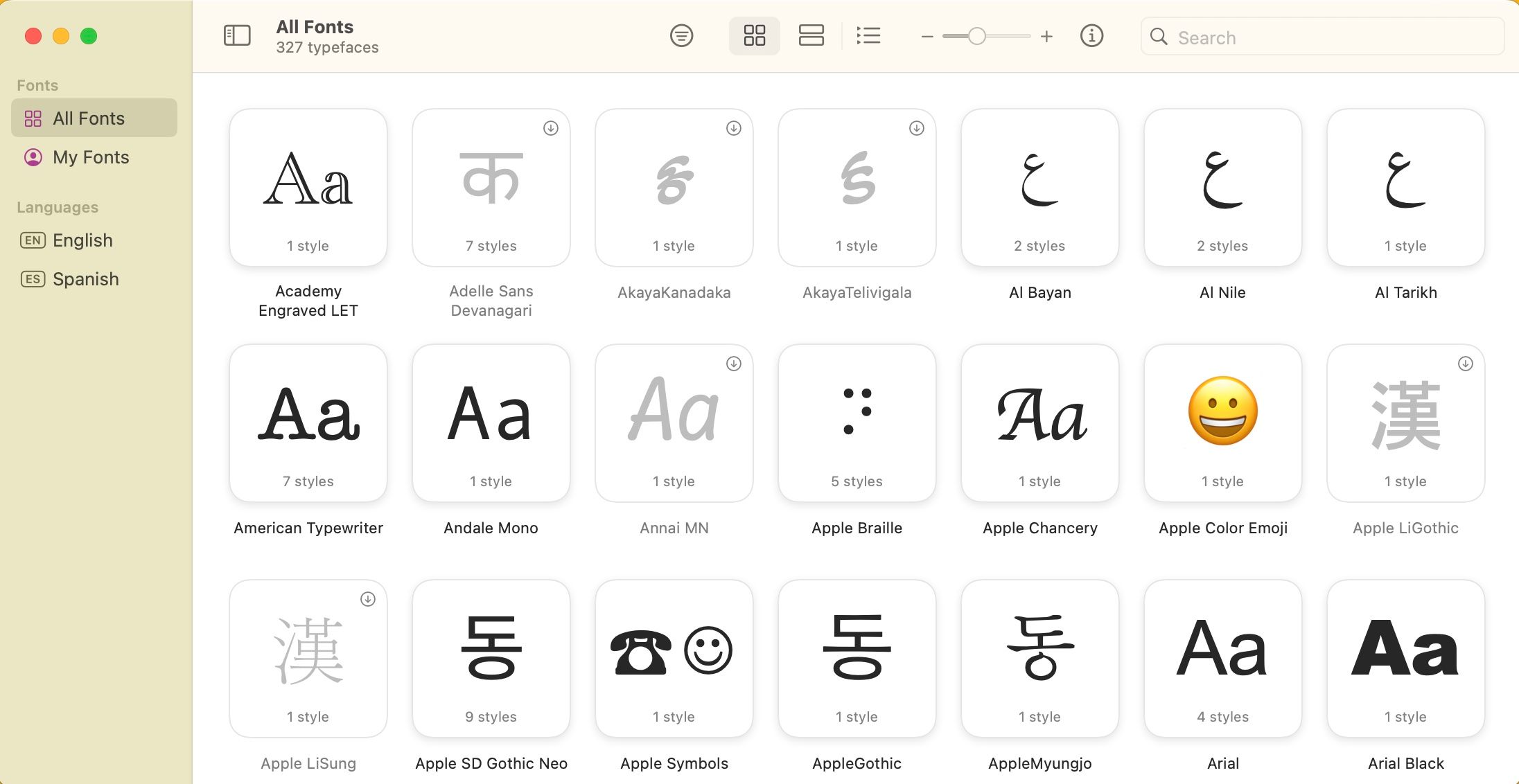The width and height of the screenshot is (1519, 784).
Task: Show font info panel
Action: 1091,35
